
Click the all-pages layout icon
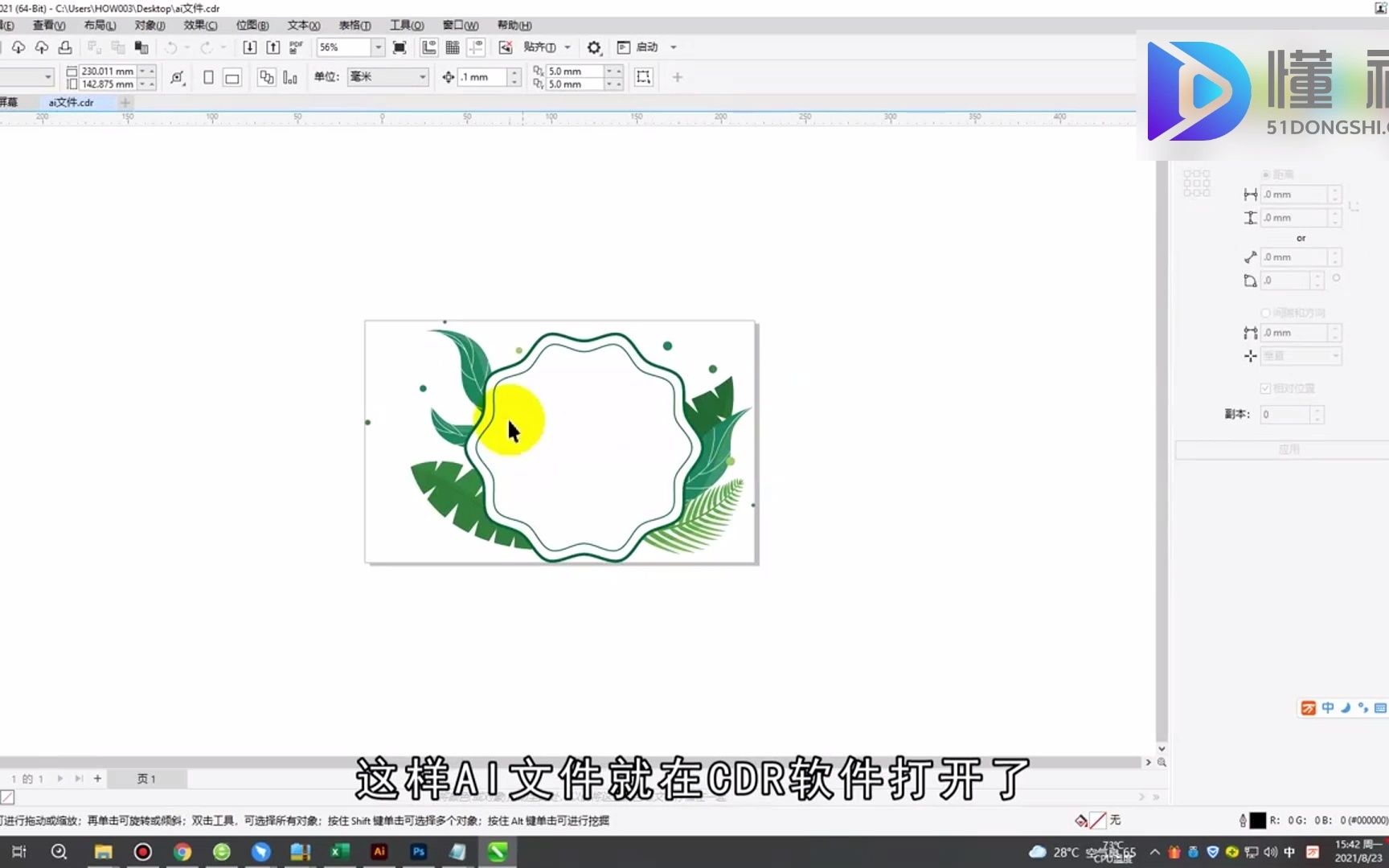pos(266,77)
